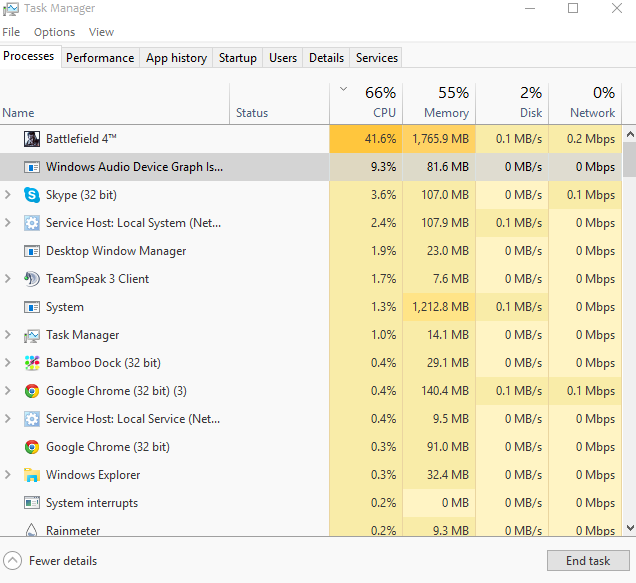Click the 32.4 MB memory cell
Screen dimensions: 636x583
pyautogui.click(x=439, y=475)
